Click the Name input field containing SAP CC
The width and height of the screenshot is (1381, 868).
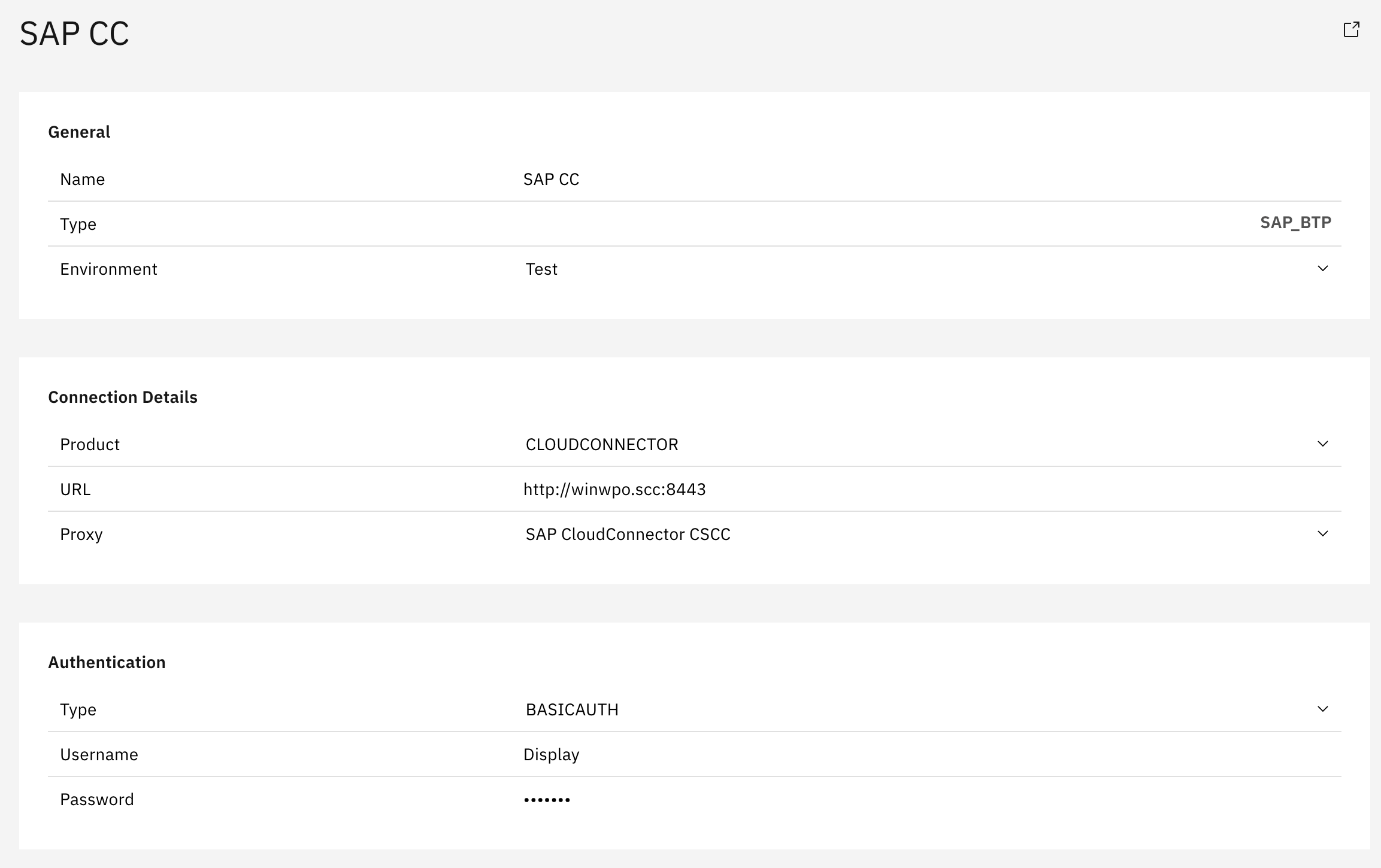551,180
